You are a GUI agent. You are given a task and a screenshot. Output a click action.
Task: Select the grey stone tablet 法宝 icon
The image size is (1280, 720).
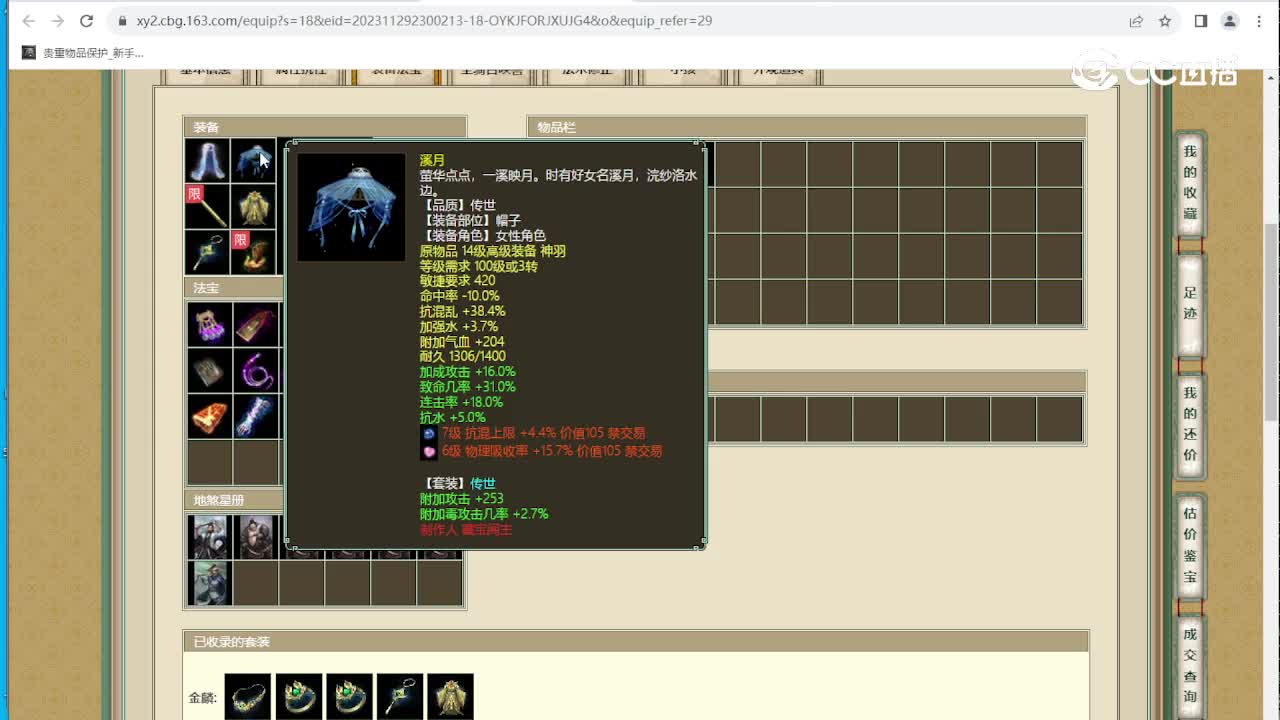(210, 370)
